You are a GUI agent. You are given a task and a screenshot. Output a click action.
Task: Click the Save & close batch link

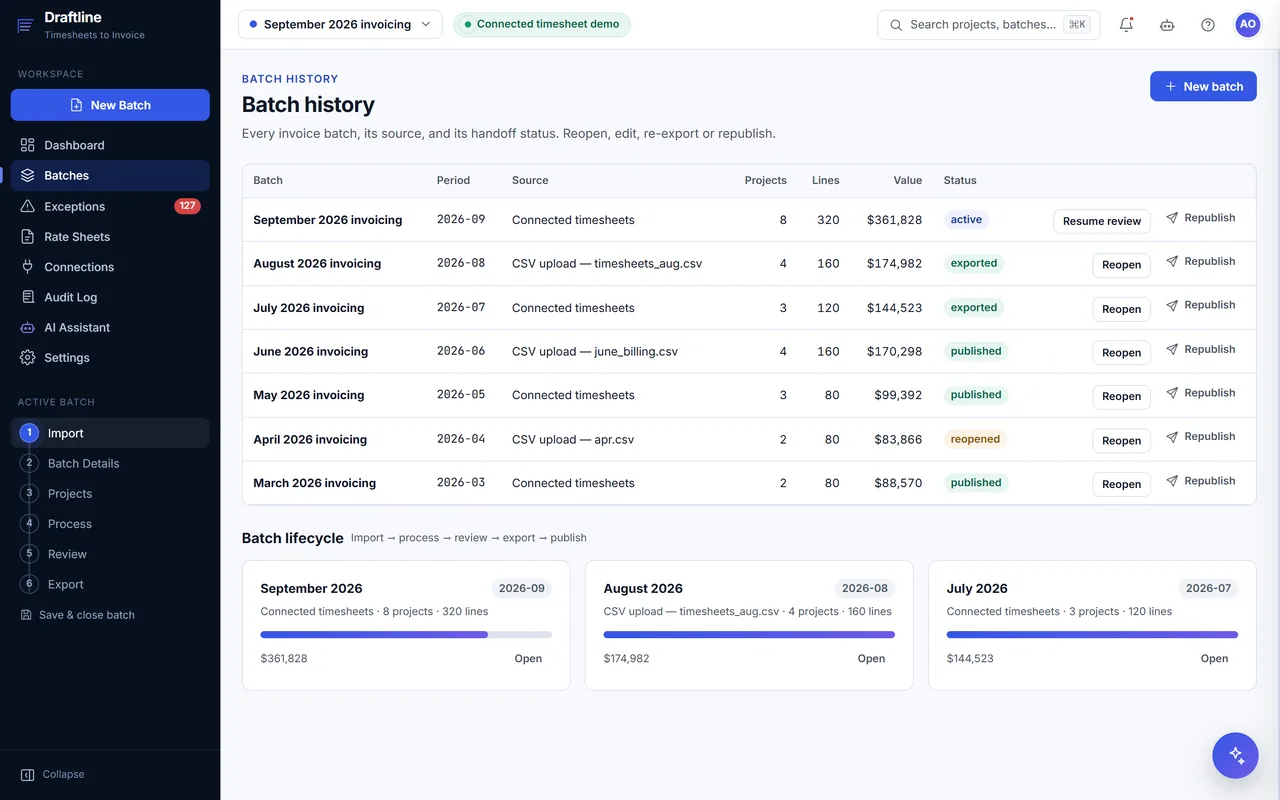pyautogui.click(x=77, y=615)
